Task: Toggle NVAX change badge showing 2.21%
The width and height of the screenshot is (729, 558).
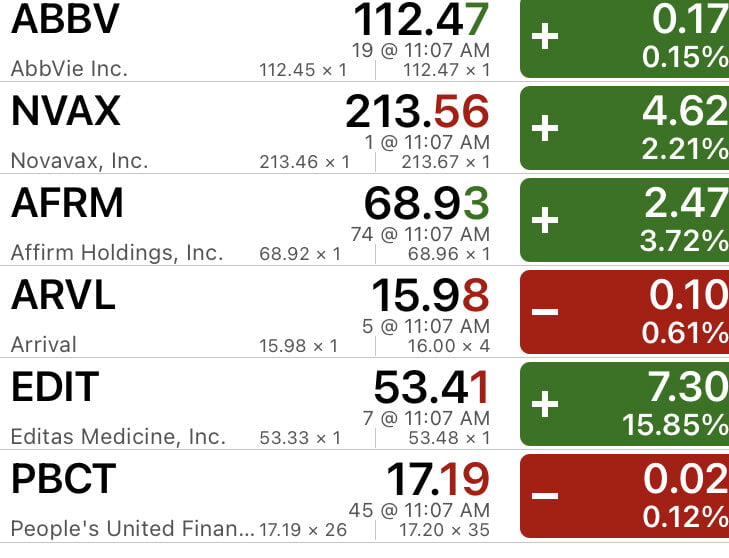Action: coord(625,128)
